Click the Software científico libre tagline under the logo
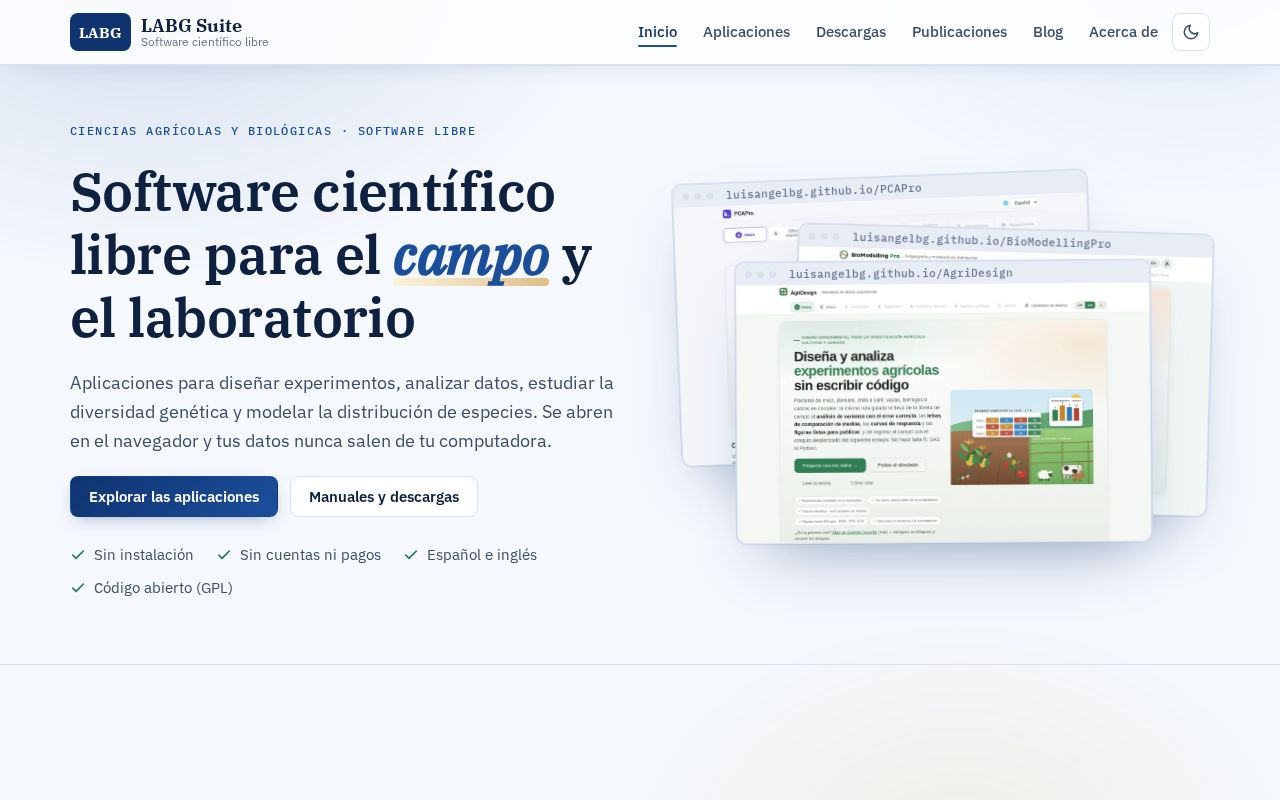Image resolution: width=1280 pixels, height=800 pixels. point(204,42)
